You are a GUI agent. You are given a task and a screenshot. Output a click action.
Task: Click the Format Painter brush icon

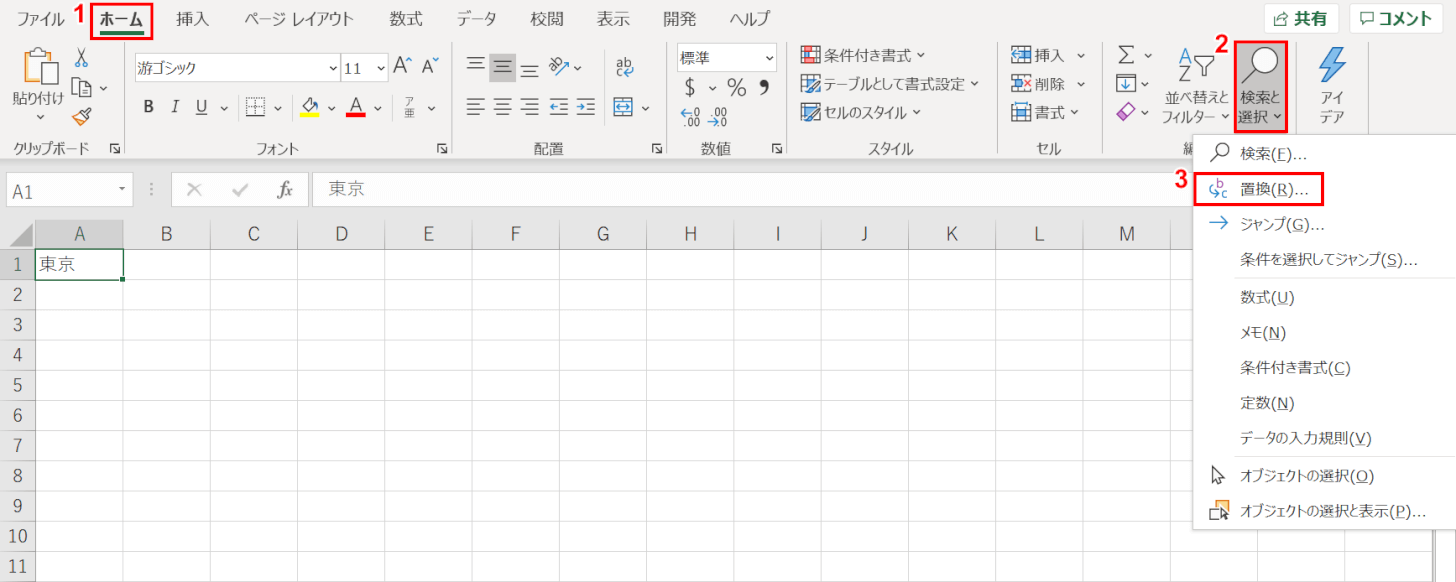coord(82,117)
